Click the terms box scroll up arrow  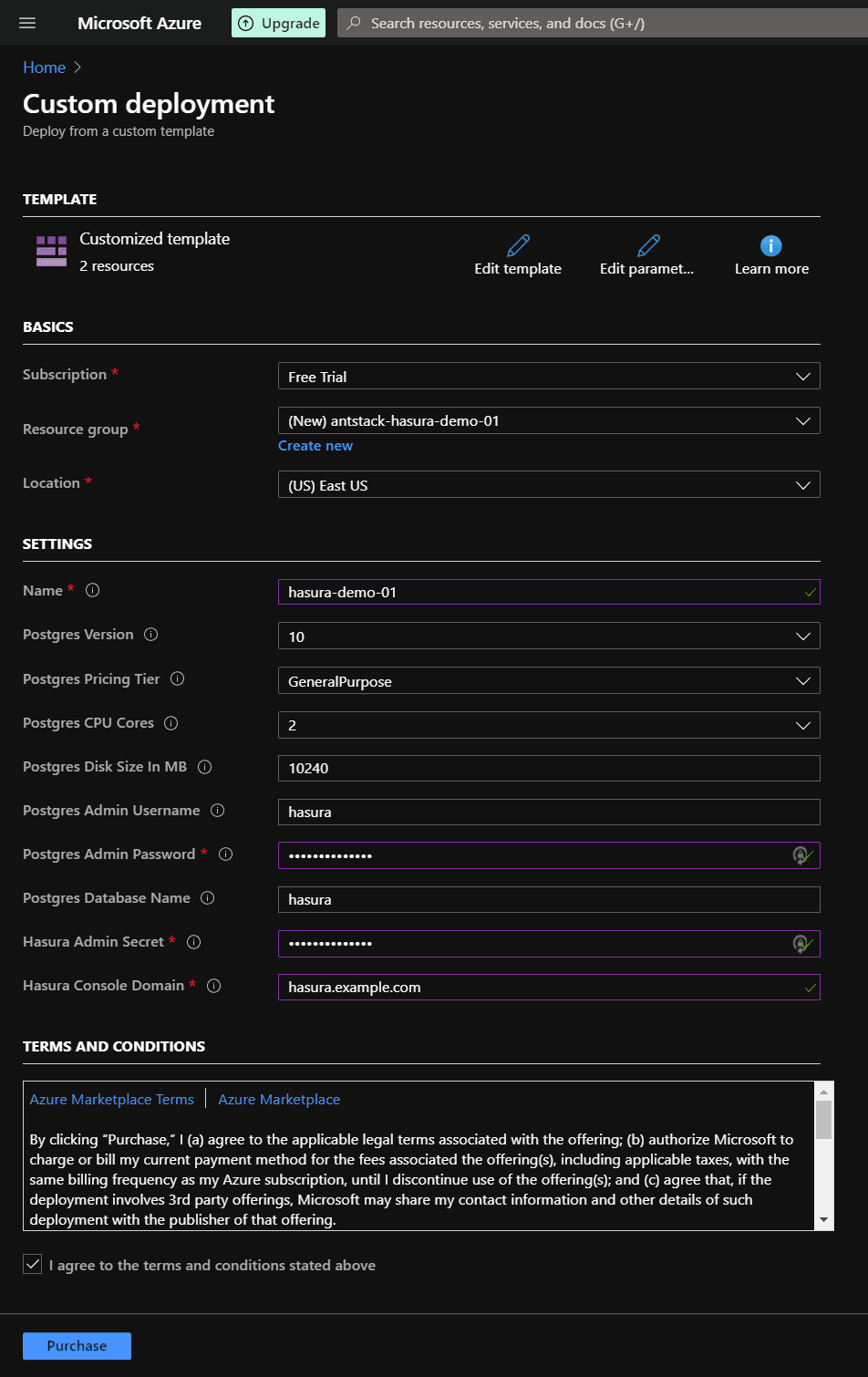[823, 1092]
